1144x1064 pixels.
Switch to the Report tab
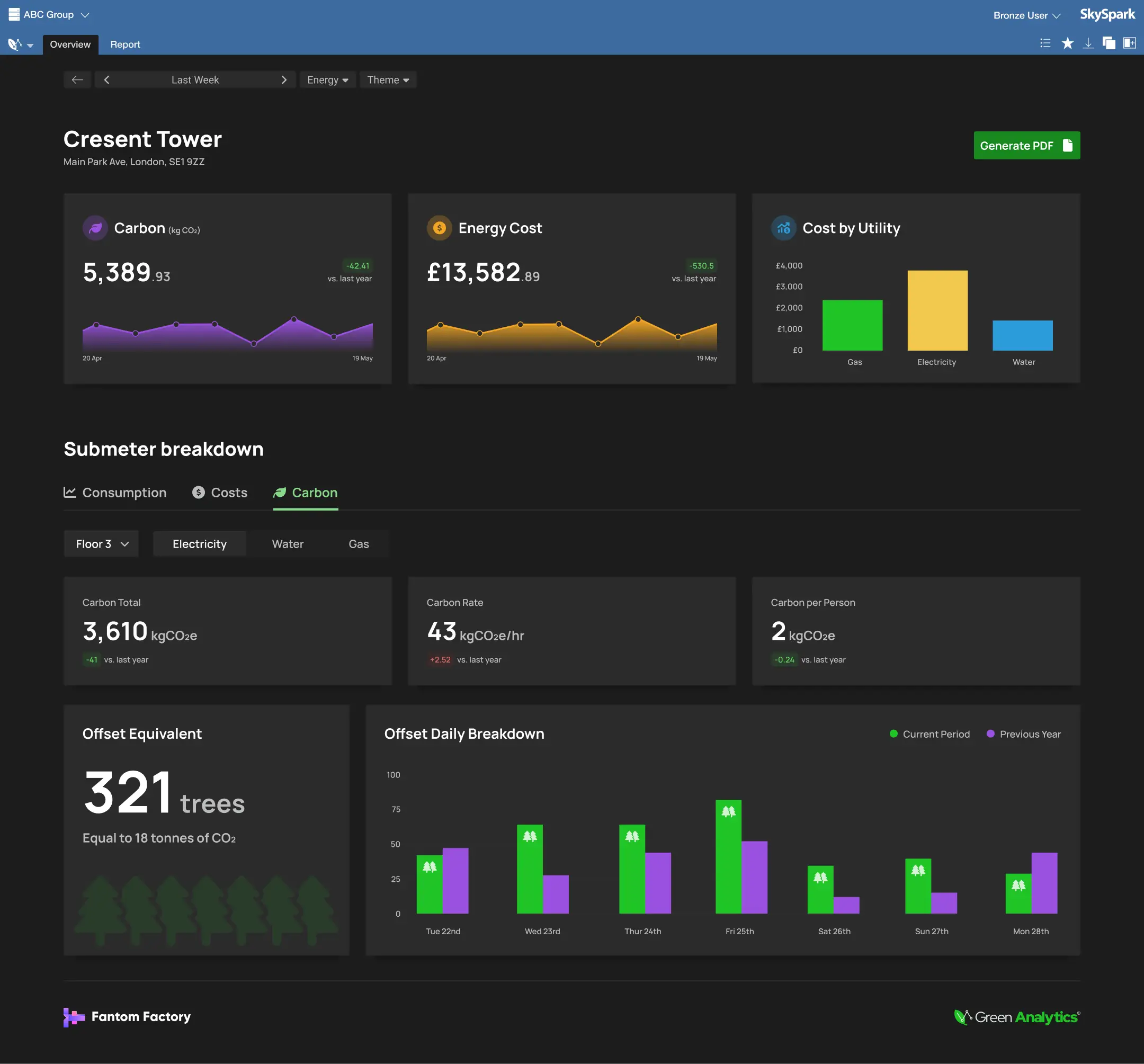tap(125, 44)
